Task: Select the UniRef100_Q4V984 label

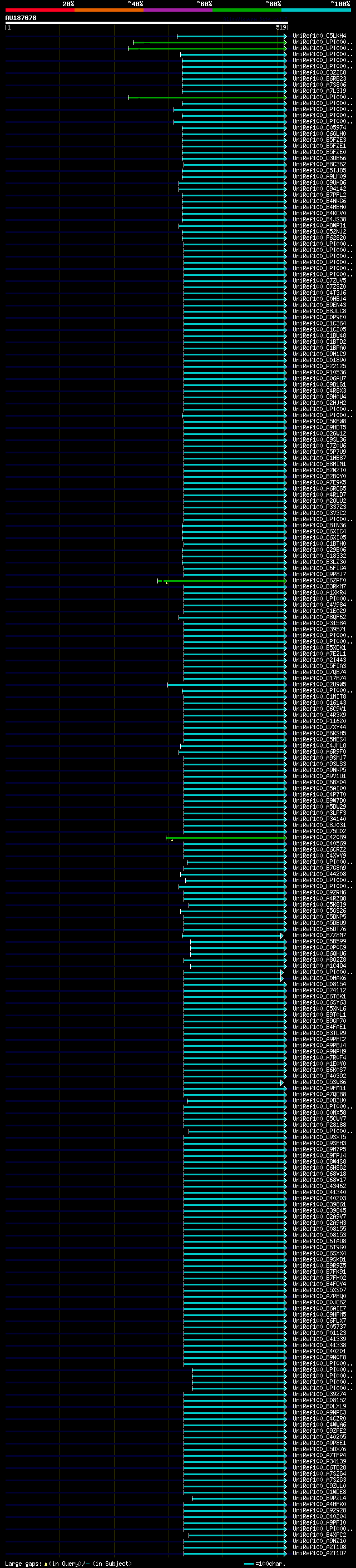Action: [319, 605]
